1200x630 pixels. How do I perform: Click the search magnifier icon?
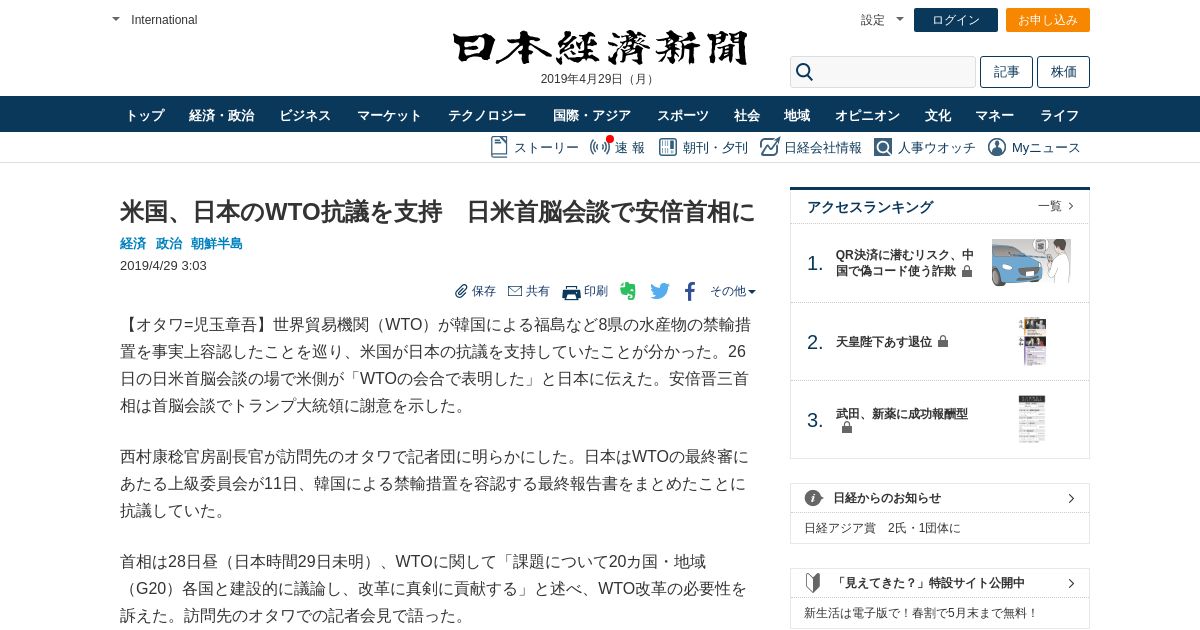[x=804, y=72]
